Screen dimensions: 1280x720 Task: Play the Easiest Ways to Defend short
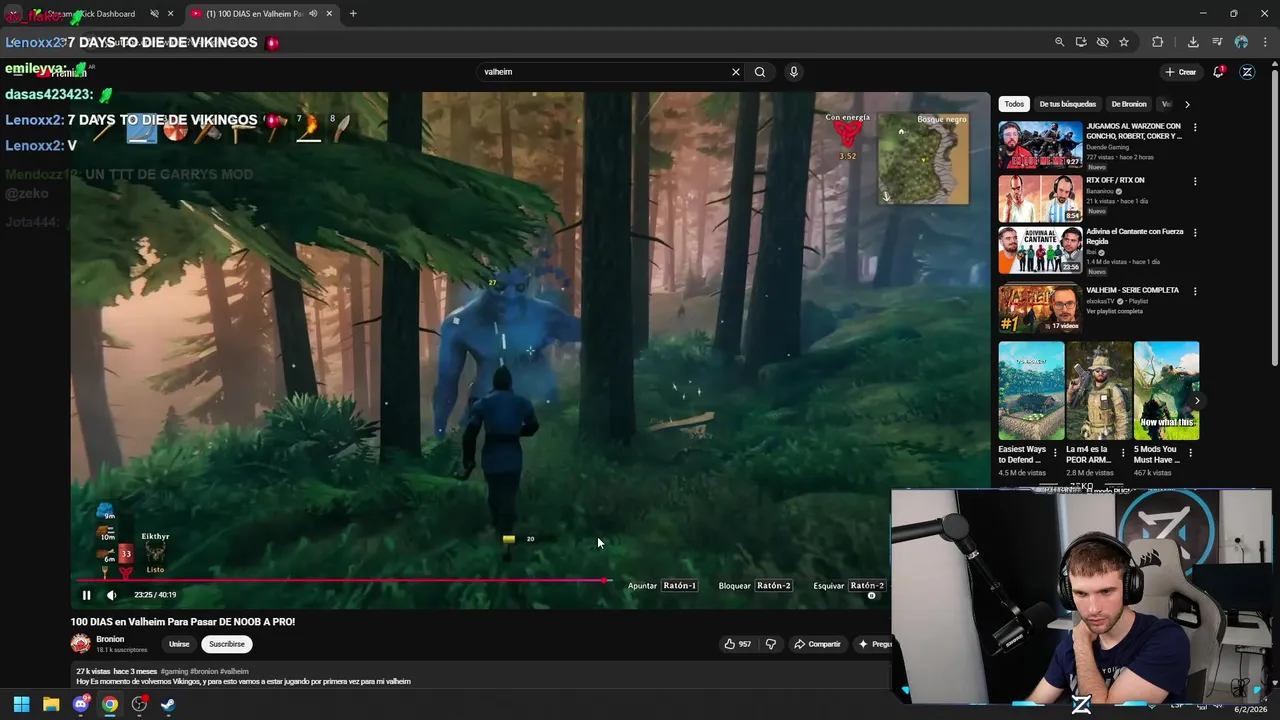pos(1031,391)
